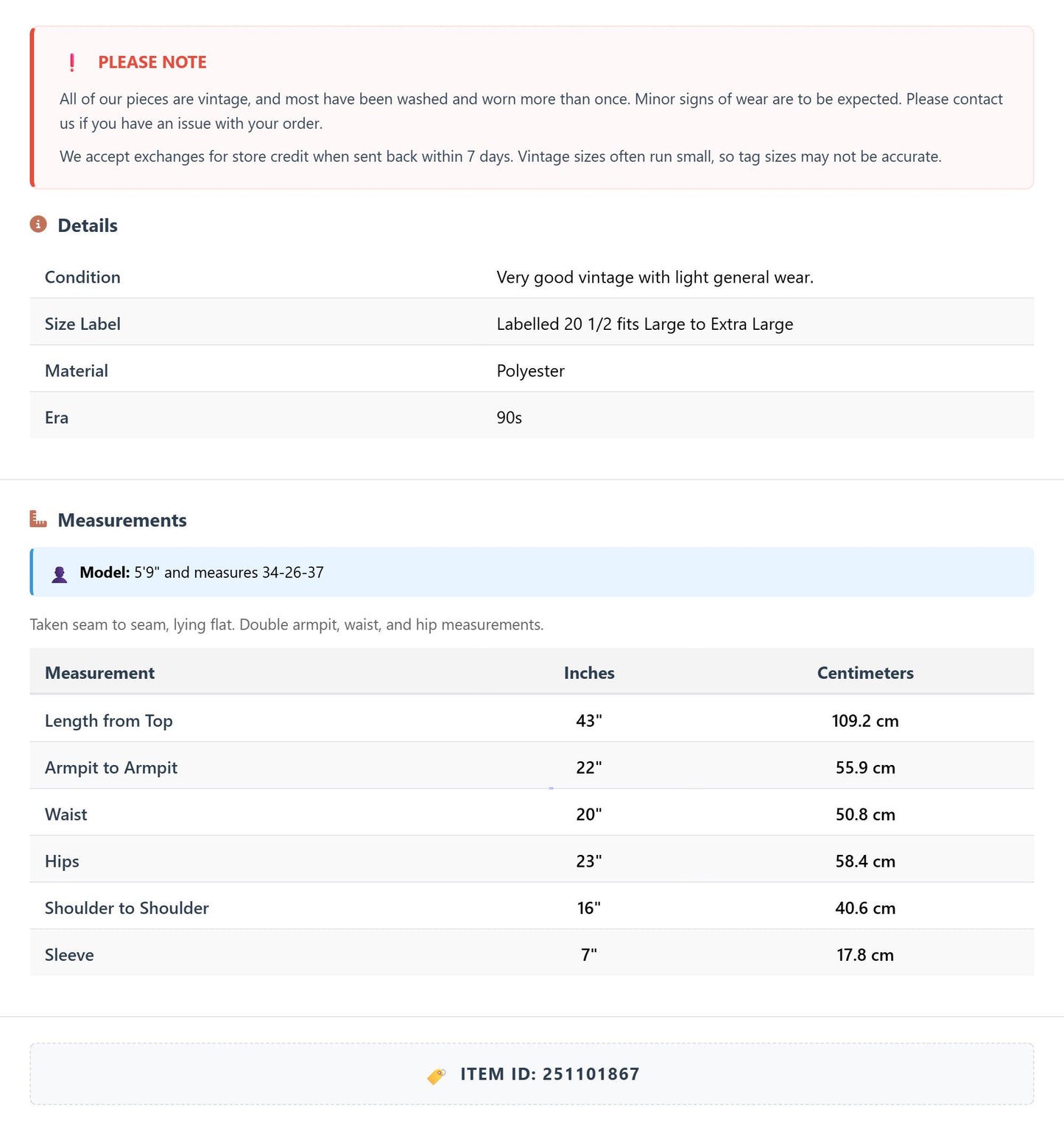The image size is (1064, 1131).
Task: Click the model silhouette icon
Action: (x=60, y=574)
